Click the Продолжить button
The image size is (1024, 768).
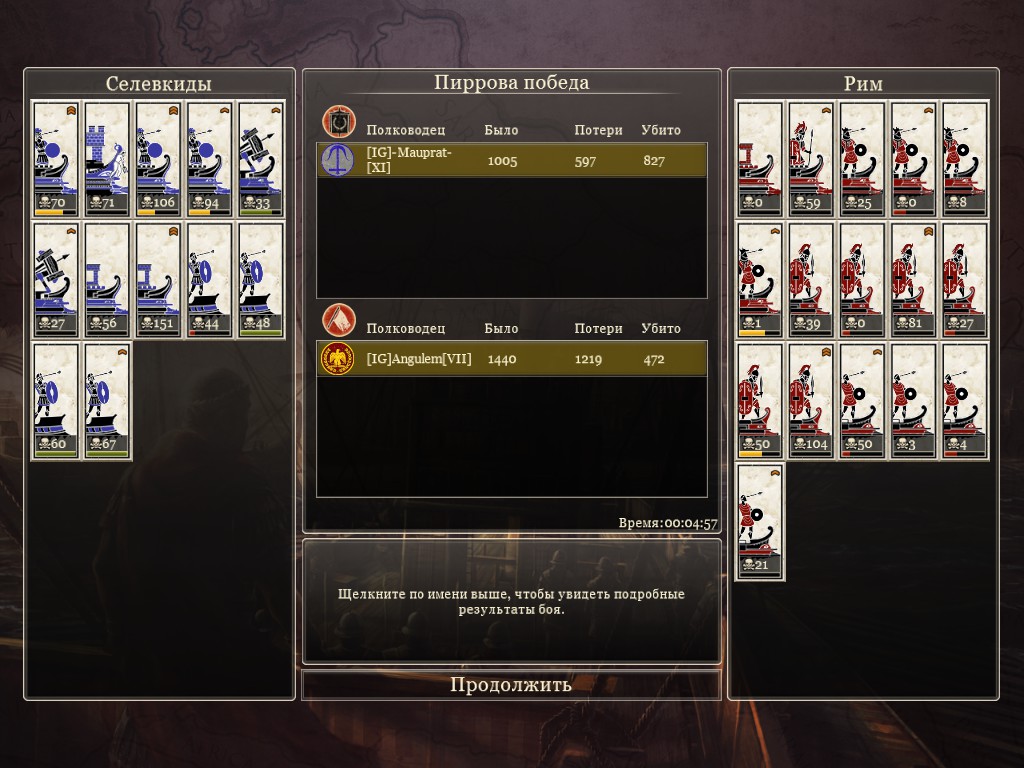coord(511,684)
